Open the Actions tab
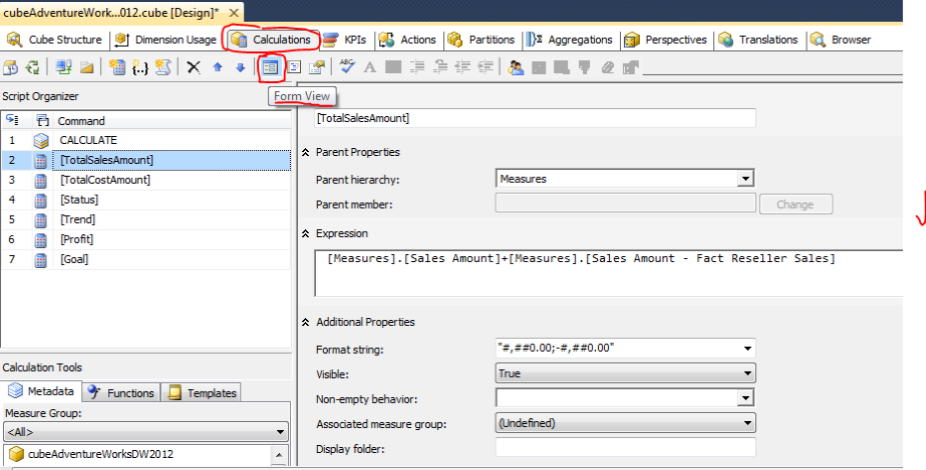 (x=408, y=40)
